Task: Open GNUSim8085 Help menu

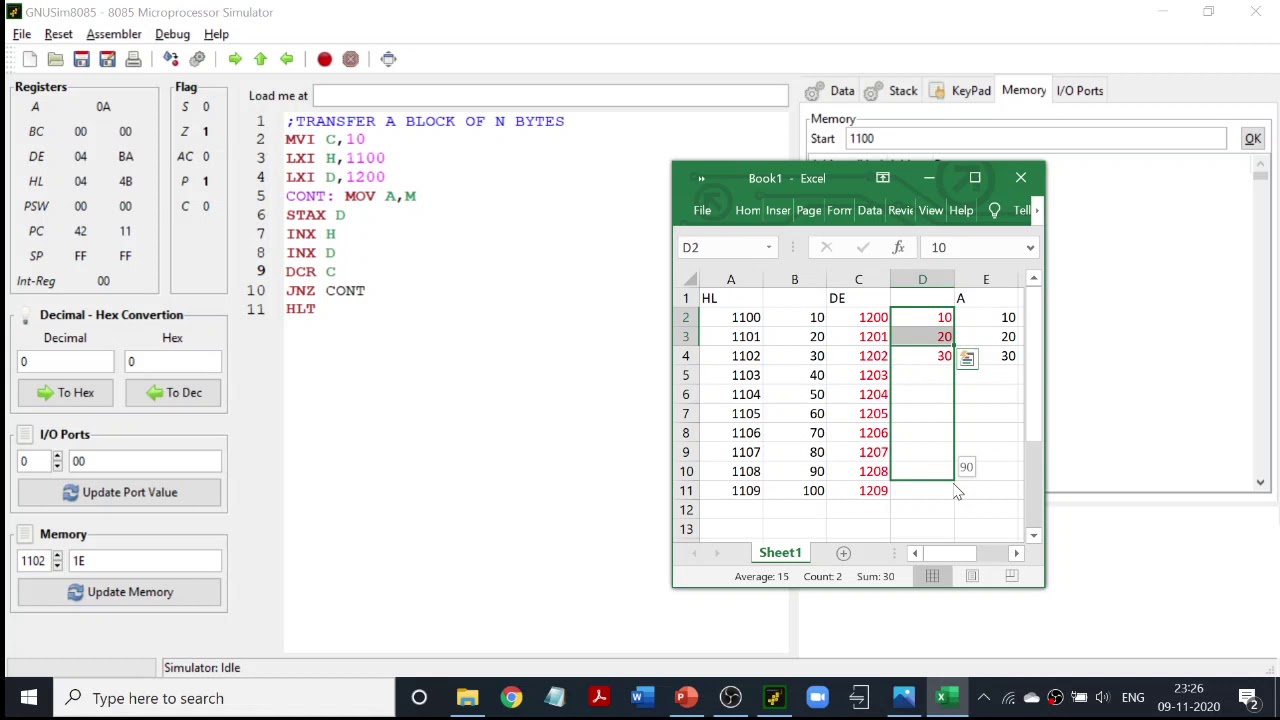Action: pos(216,34)
